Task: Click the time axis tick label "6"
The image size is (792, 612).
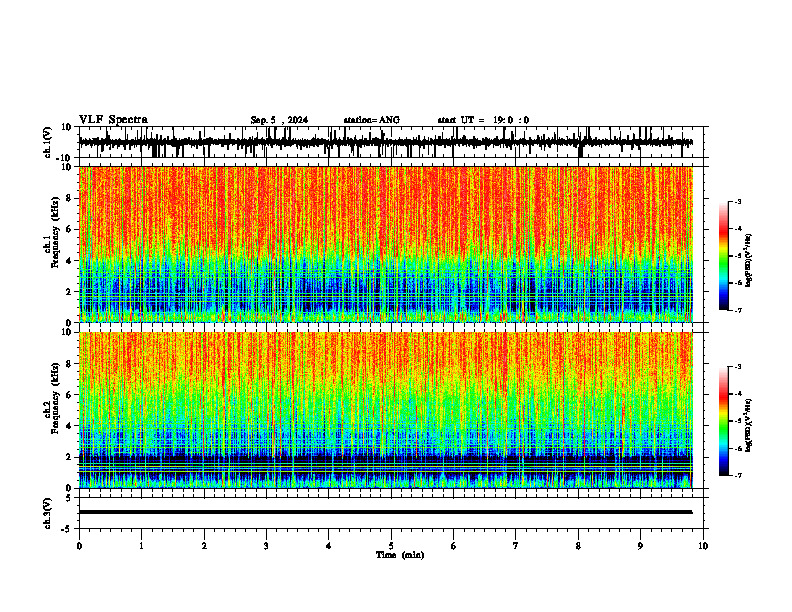Action: (454, 546)
